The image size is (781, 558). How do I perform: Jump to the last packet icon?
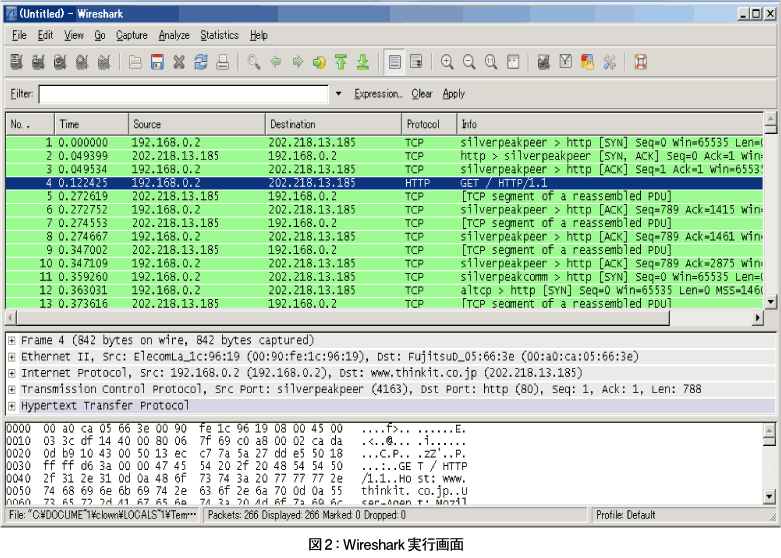363,62
